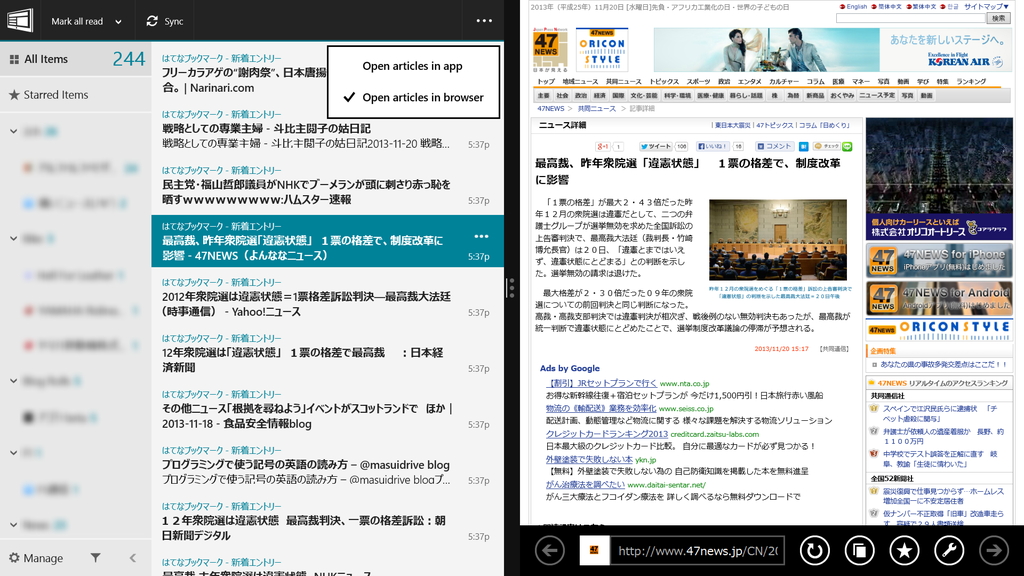Click the star icon beside Starred Items
This screenshot has width=1024, height=576.
pos(14,95)
